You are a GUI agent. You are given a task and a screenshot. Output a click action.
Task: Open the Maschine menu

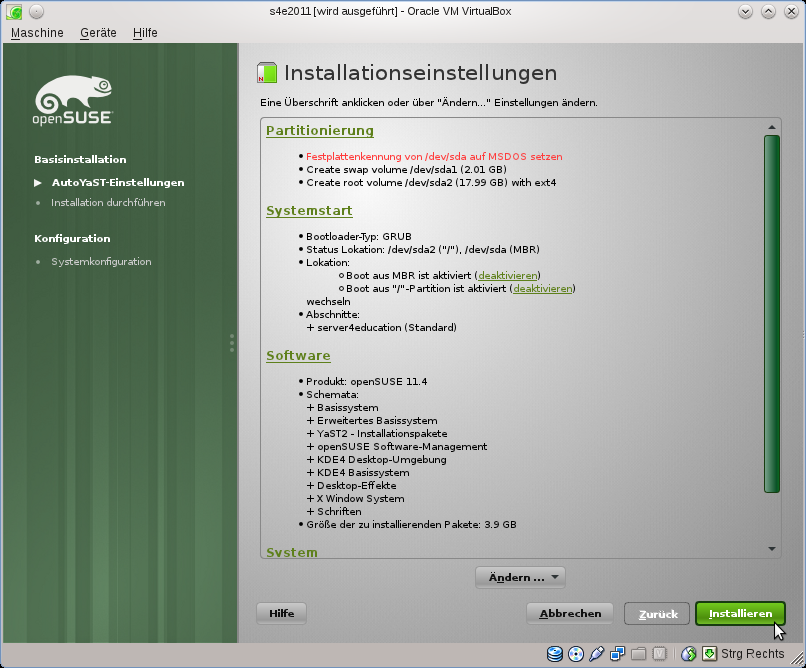coord(37,33)
